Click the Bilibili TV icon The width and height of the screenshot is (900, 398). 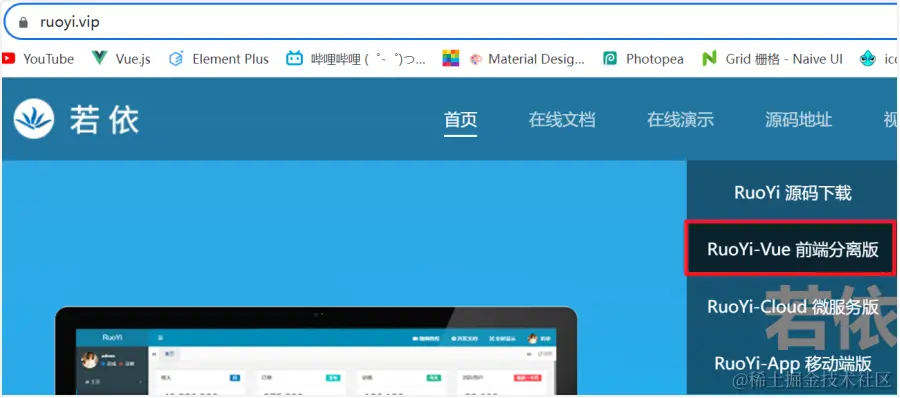tap(294, 59)
